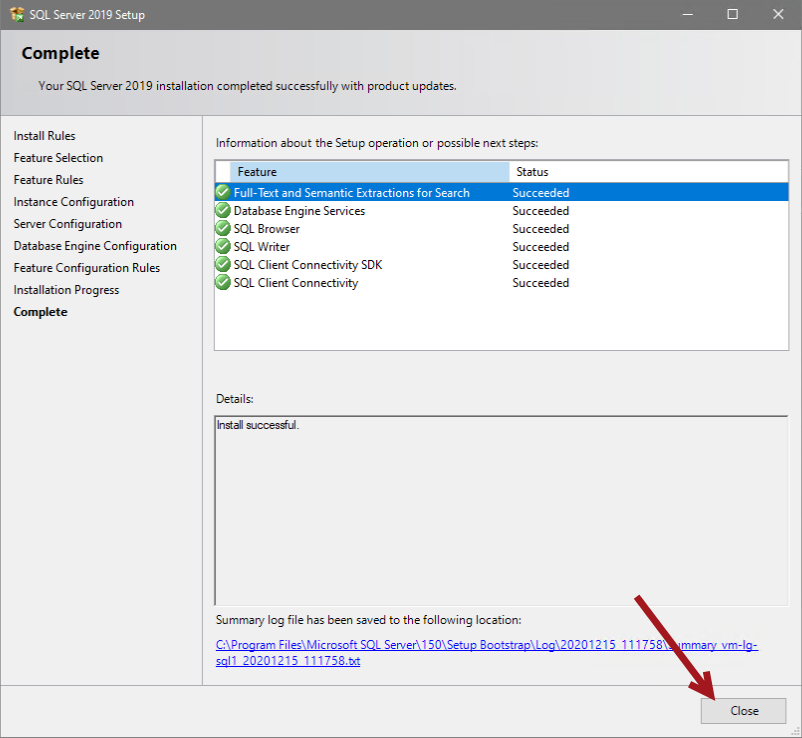Click green check icon for Full-Text and Semantic Extractions
This screenshot has width=802, height=738.
223,192
